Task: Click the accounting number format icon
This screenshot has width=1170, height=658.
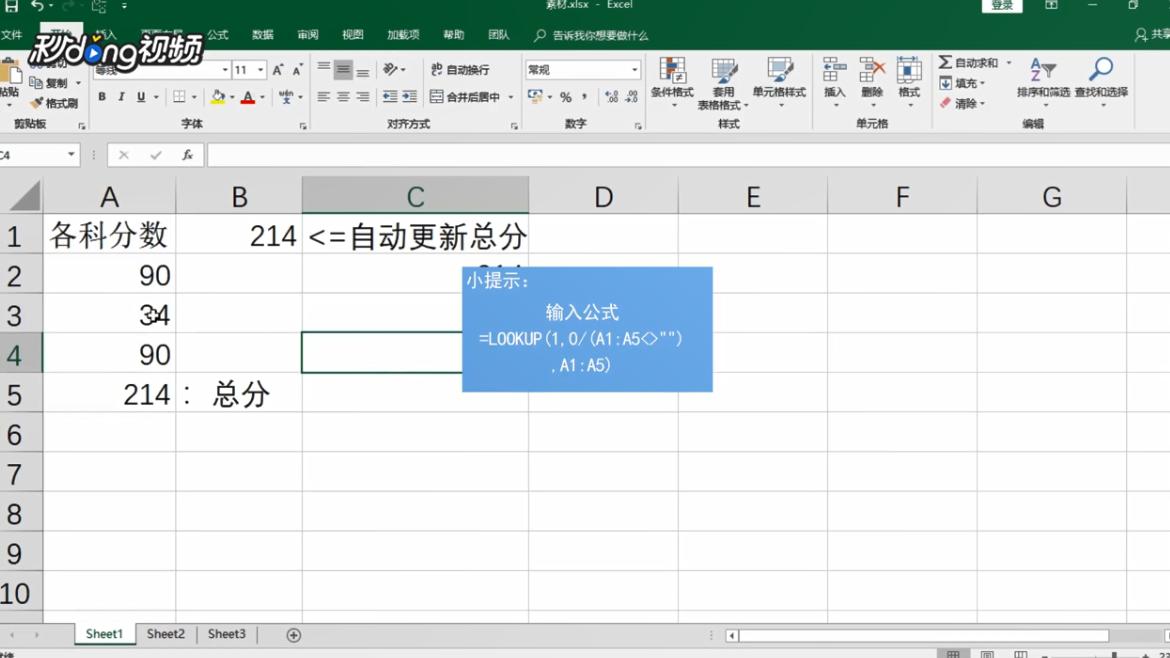Action: 535,97
